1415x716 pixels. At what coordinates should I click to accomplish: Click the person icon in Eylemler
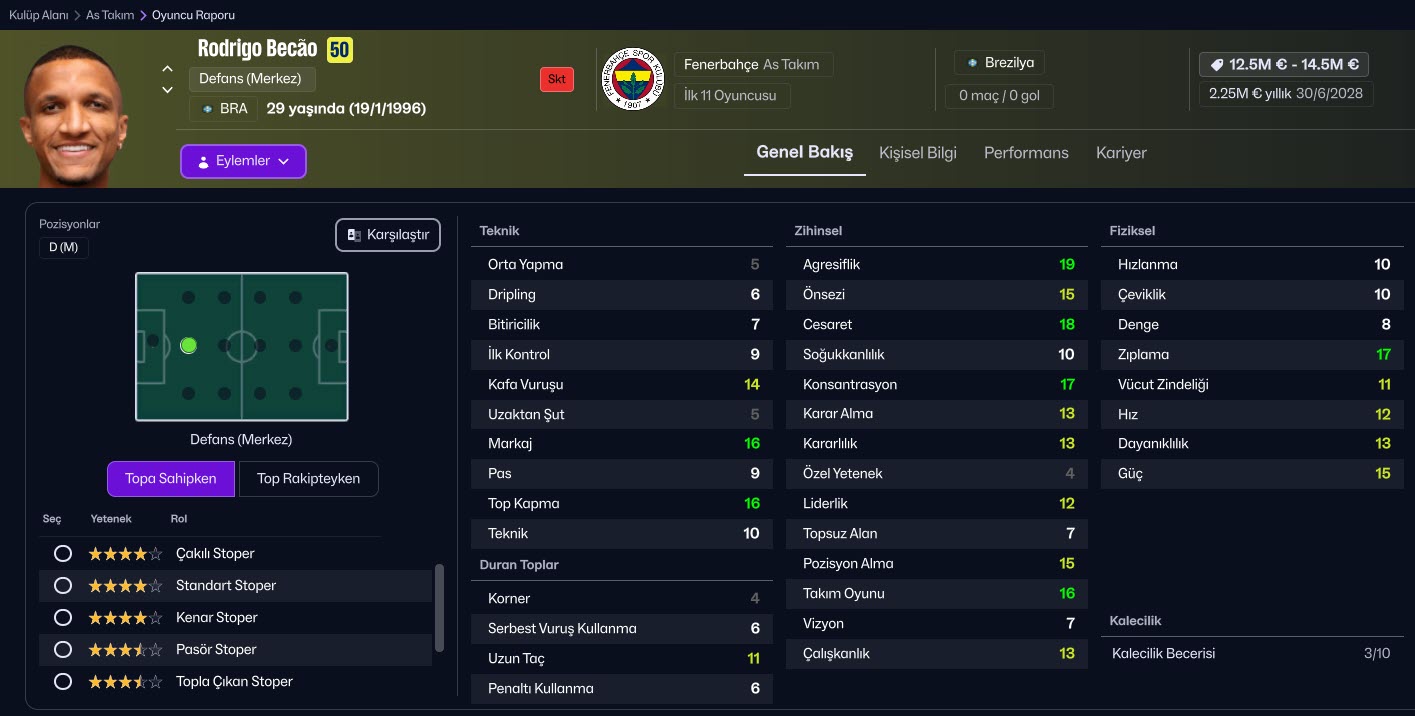[x=203, y=161]
